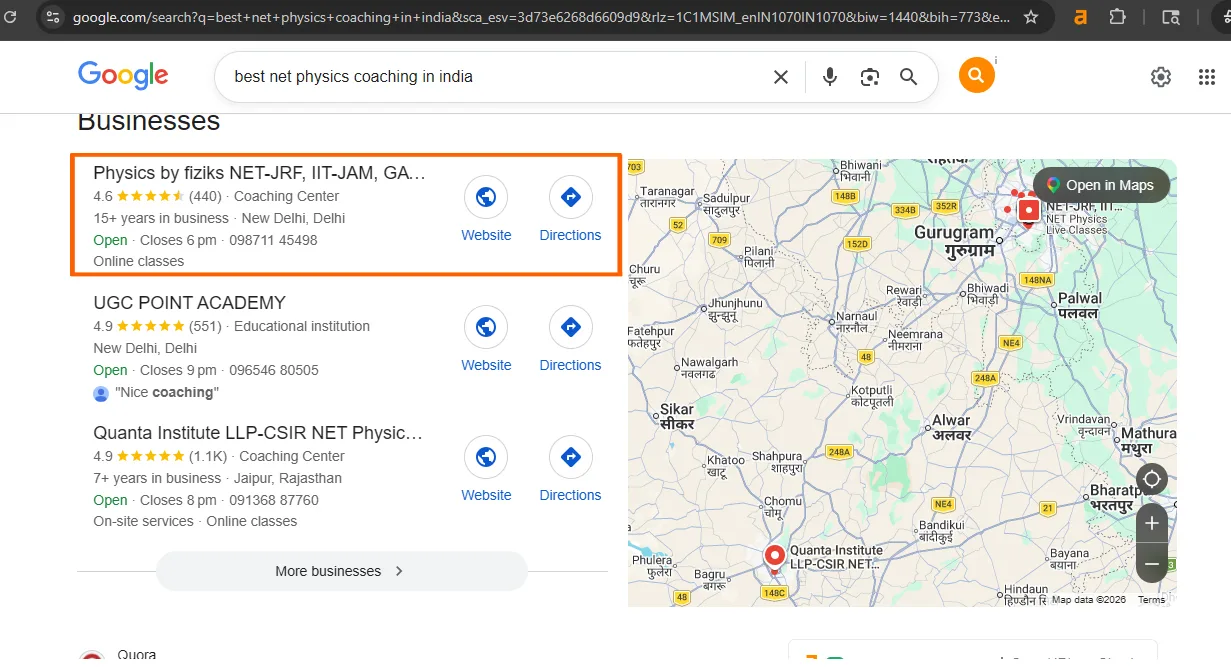Start voice search with microphone icon

click(x=829, y=77)
